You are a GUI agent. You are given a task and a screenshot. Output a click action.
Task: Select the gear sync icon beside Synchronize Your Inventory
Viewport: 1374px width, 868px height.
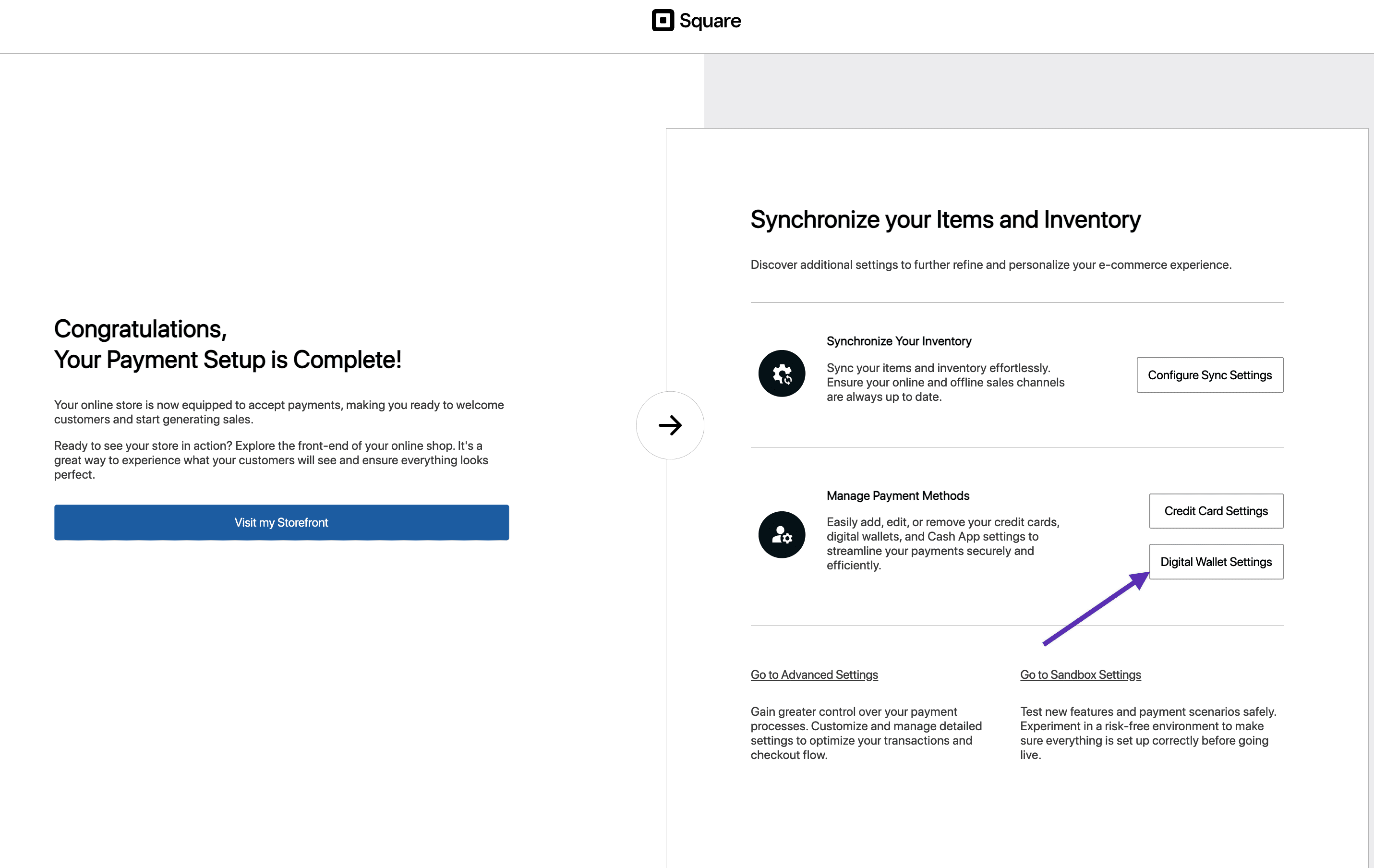[x=782, y=373]
